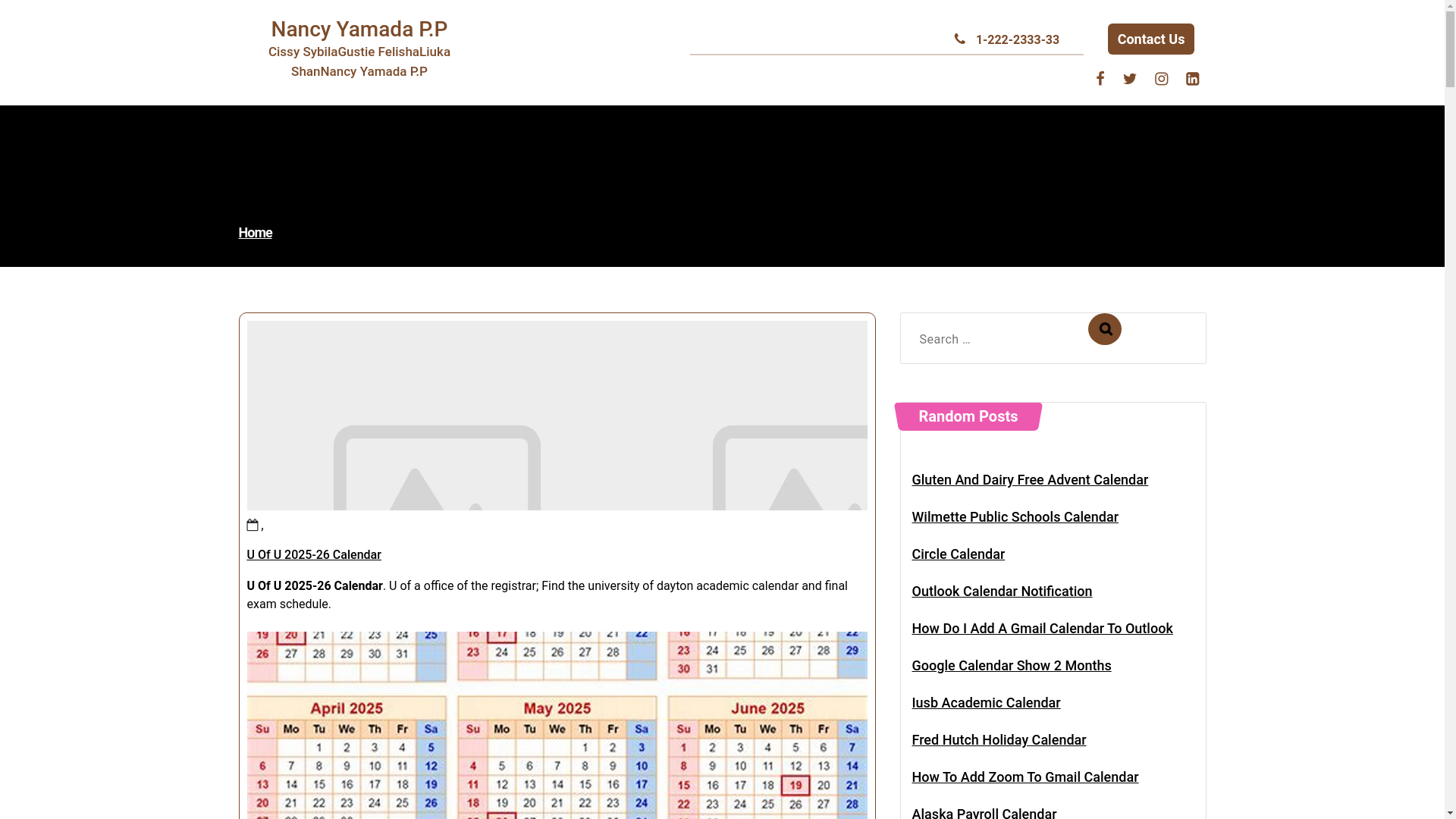Open Fred Hutch Holiday Calendar link
Viewport: 1456px width, 819px height.
999,740
